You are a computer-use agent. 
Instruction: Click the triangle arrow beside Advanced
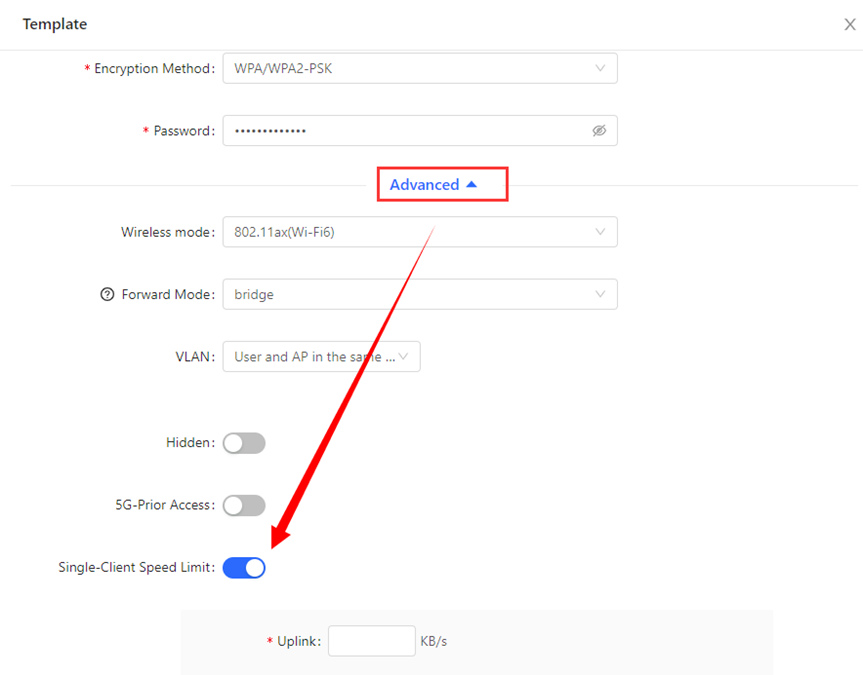[x=472, y=185]
